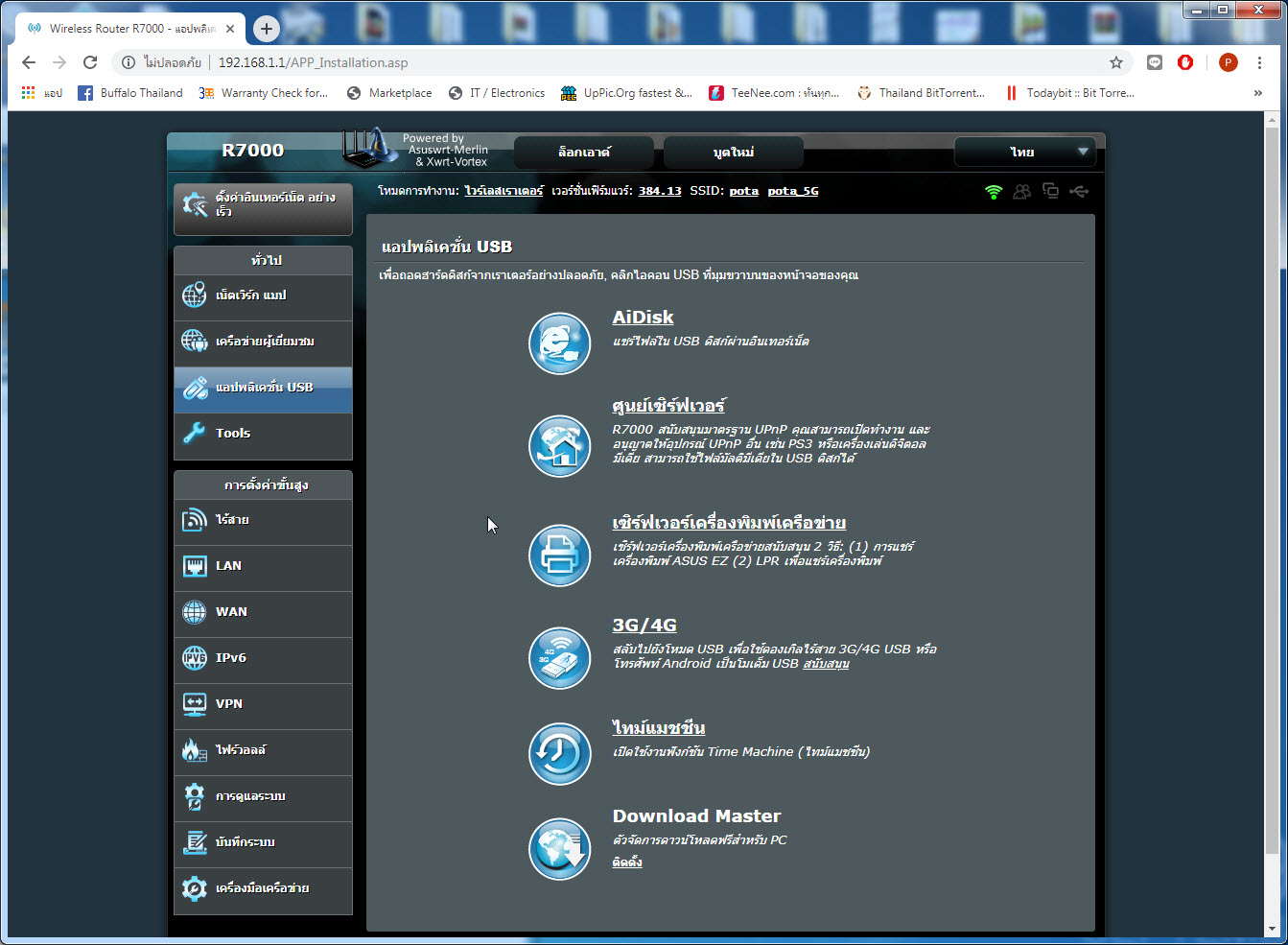
Task: Open the Thailand BitTorrent bookmark
Action: (x=921, y=93)
